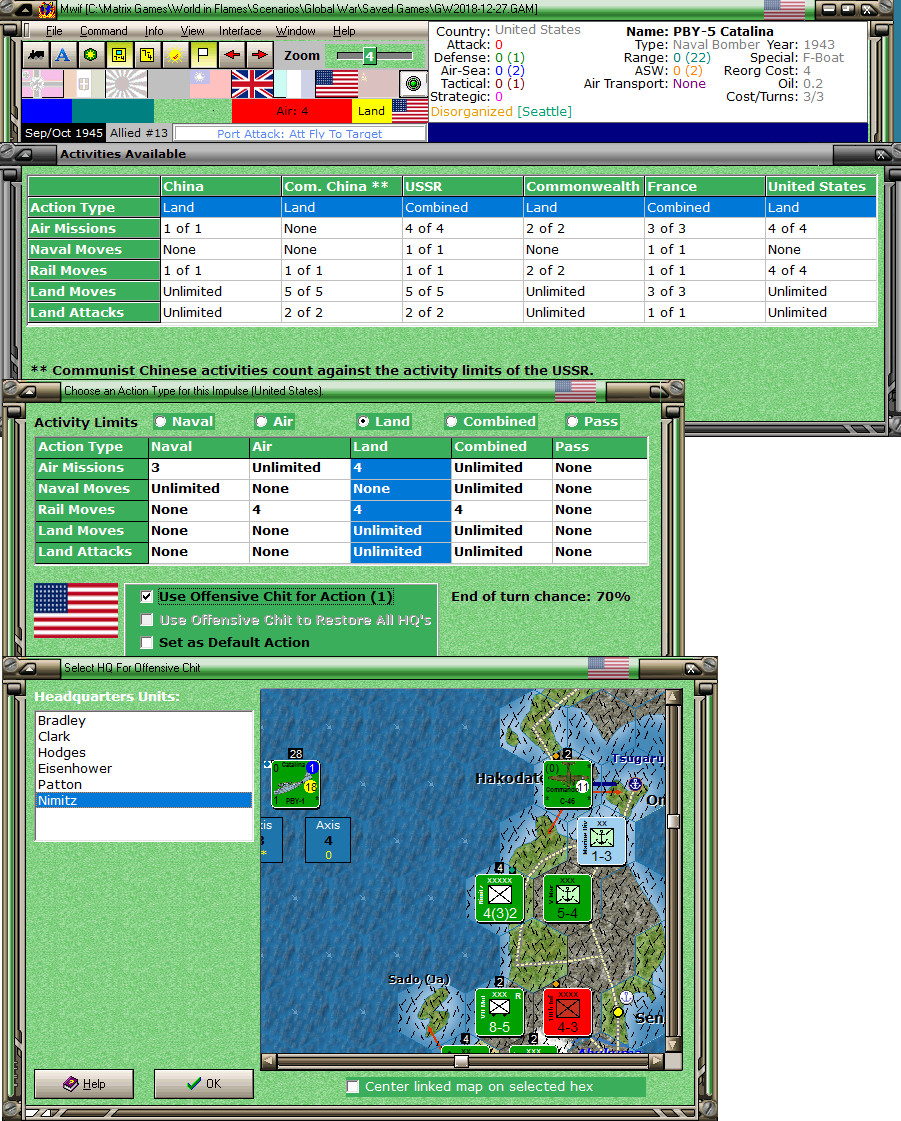Click the red right arrow toolbar icon
901x1121 pixels.
(x=260, y=55)
